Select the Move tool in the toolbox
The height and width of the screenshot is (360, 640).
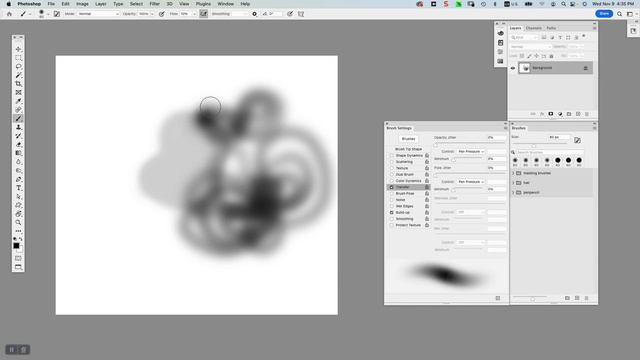pos(18,49)
